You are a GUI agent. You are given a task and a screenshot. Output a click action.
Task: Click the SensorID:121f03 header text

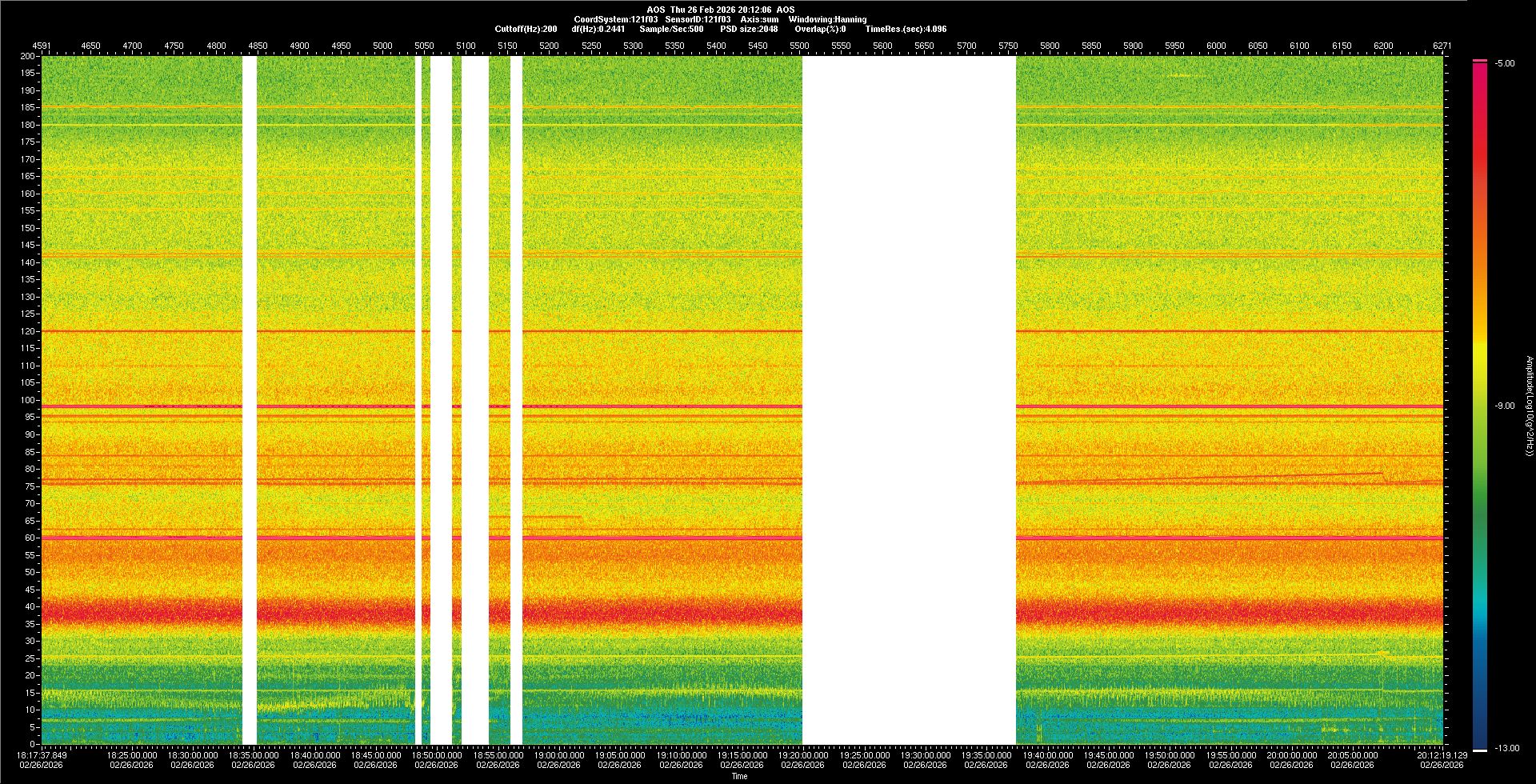pos(698,19)
